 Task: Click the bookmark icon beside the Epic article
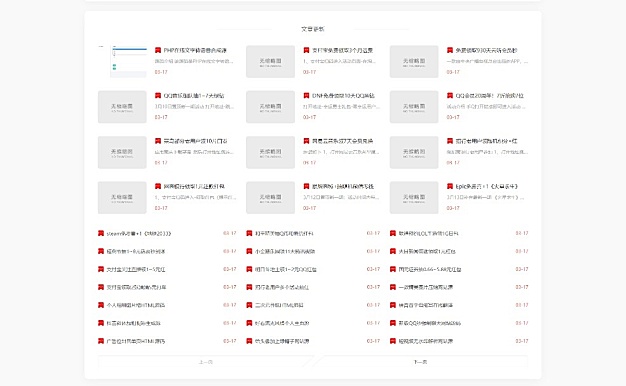[450, 186]
